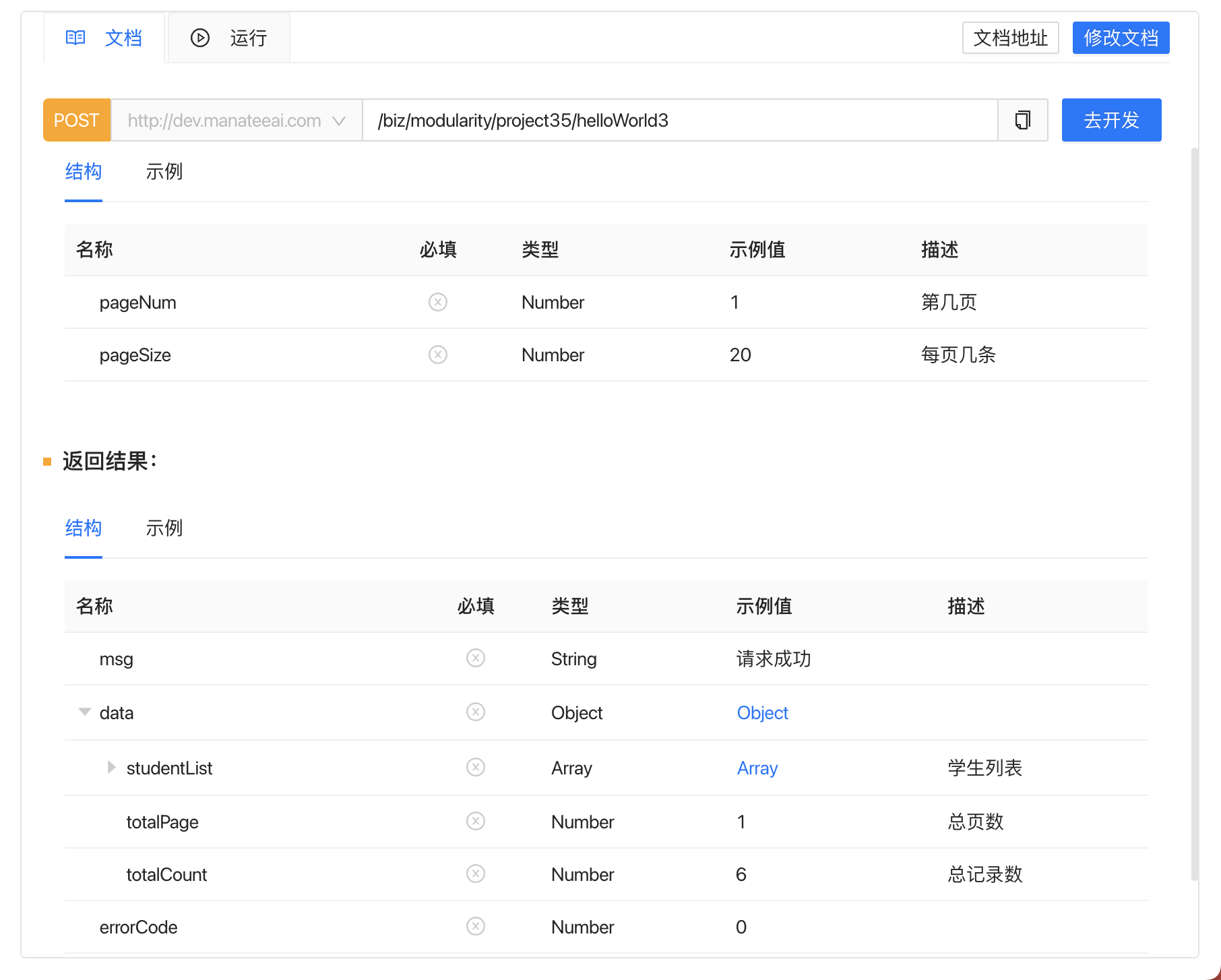Select request params 结构 tab
1221x980 pixels.
click(x=84, y=172)
